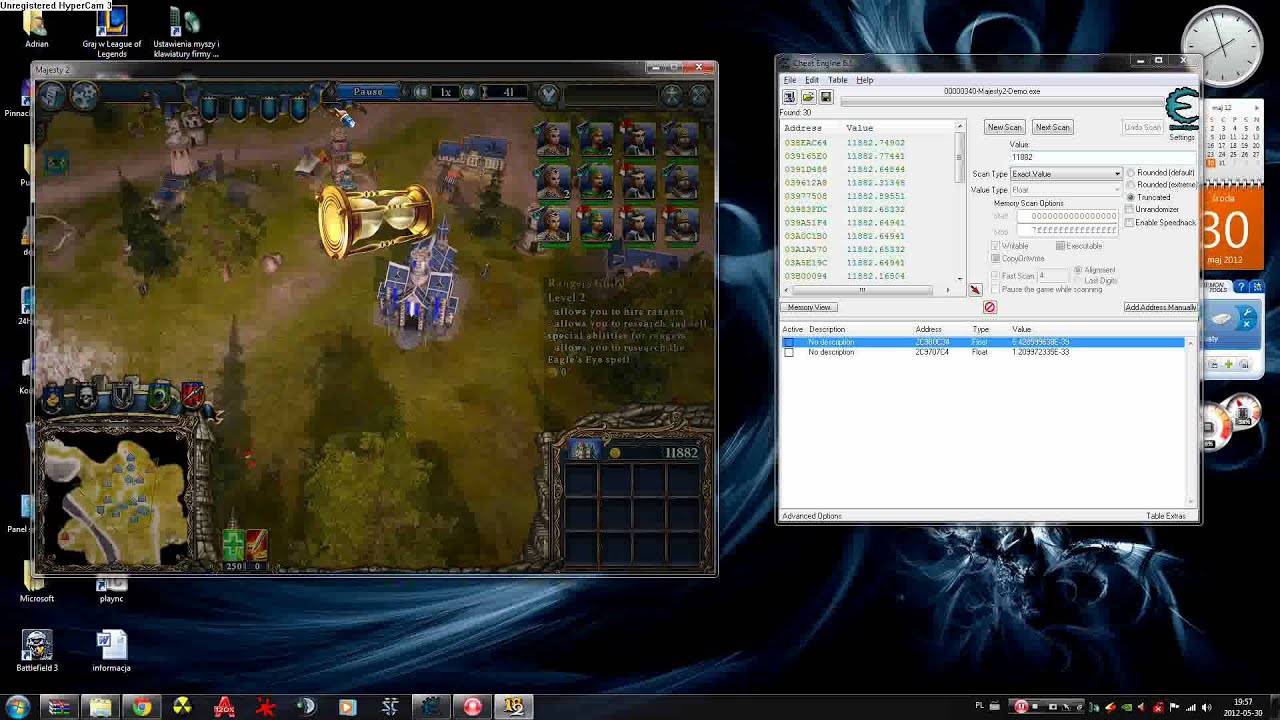1280x720 pixels.
Task: Click the informacja document desktop icon
Action: click(x=111, y=650)
